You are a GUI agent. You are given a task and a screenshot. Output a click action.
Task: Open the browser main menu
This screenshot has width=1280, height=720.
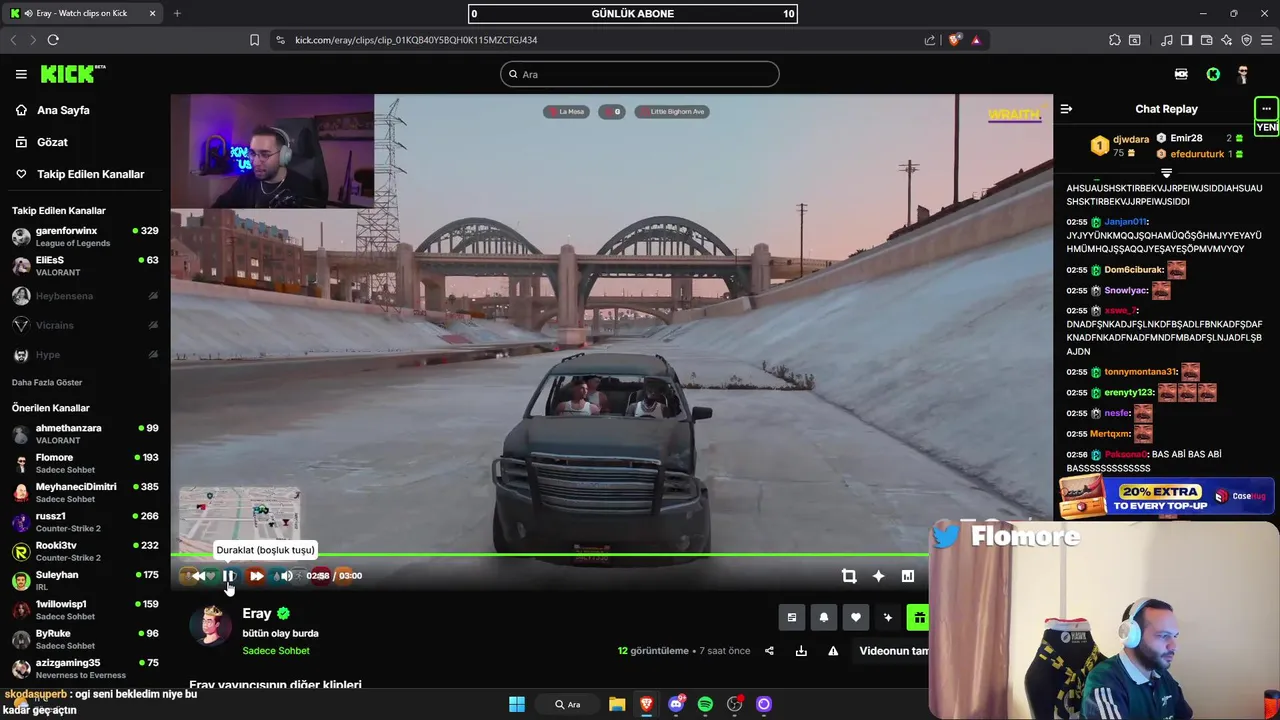pyautogui.click(x=1266, y=40)
